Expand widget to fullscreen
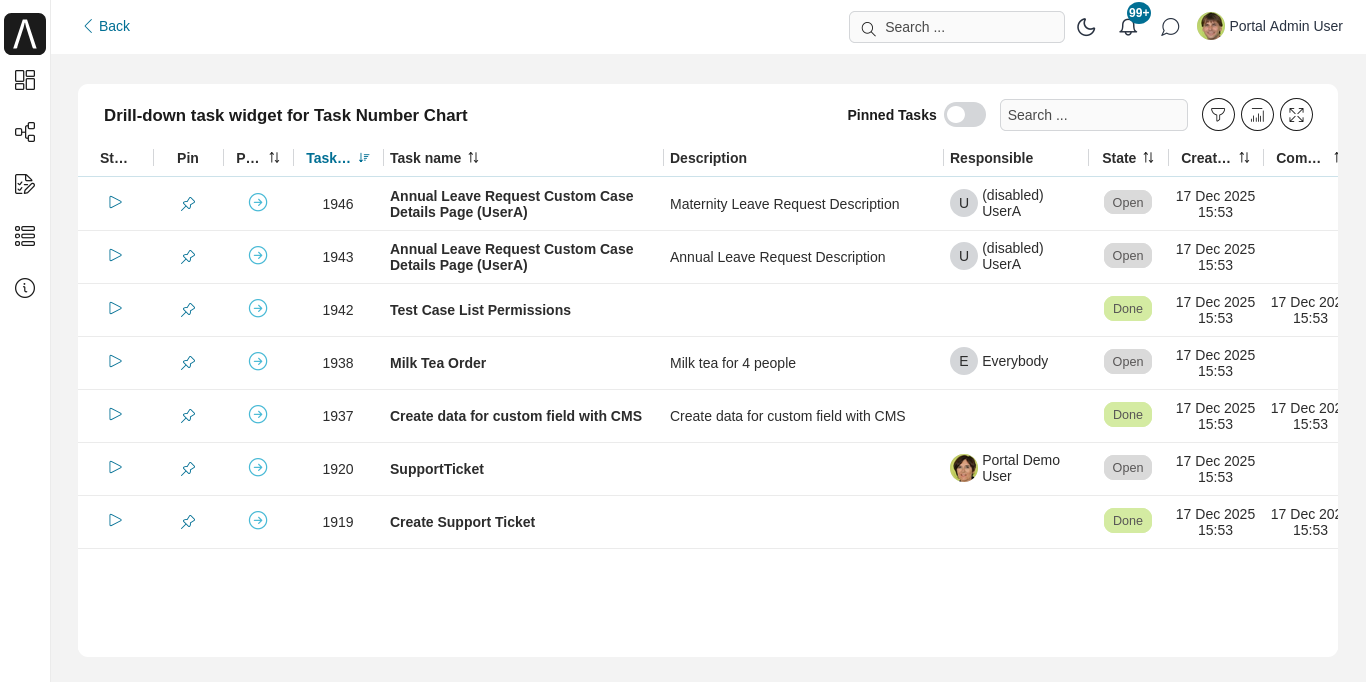Screen dimensions: 1366x682 (x=1296, y=115)
